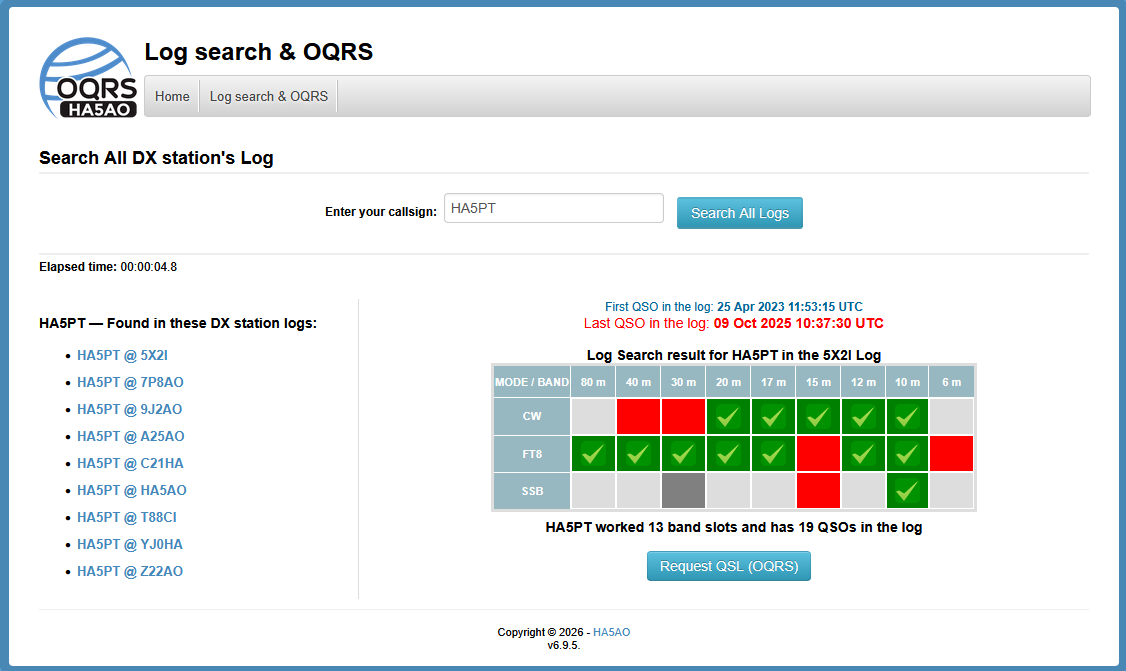Follow the HA5AO link in the footer

click(x=611, y=632)
